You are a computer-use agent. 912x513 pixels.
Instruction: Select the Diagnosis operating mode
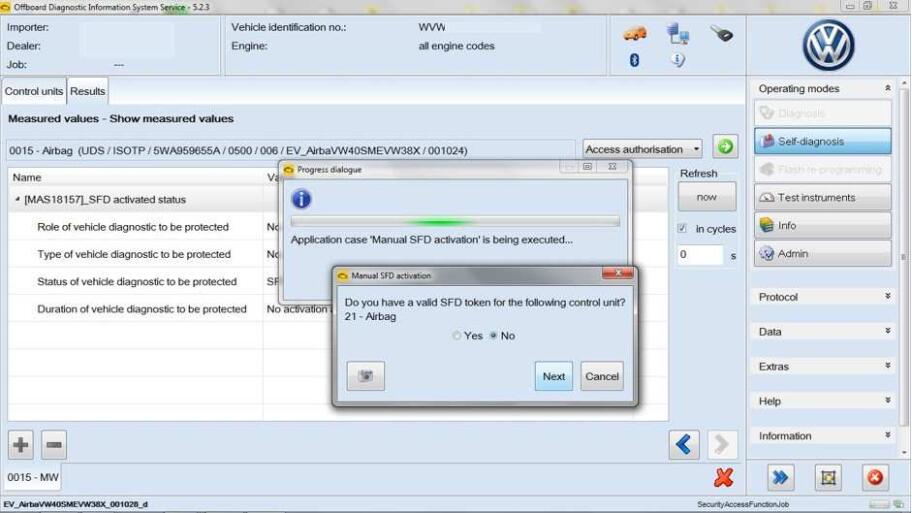pyautogui.click(x=822, y=113)
